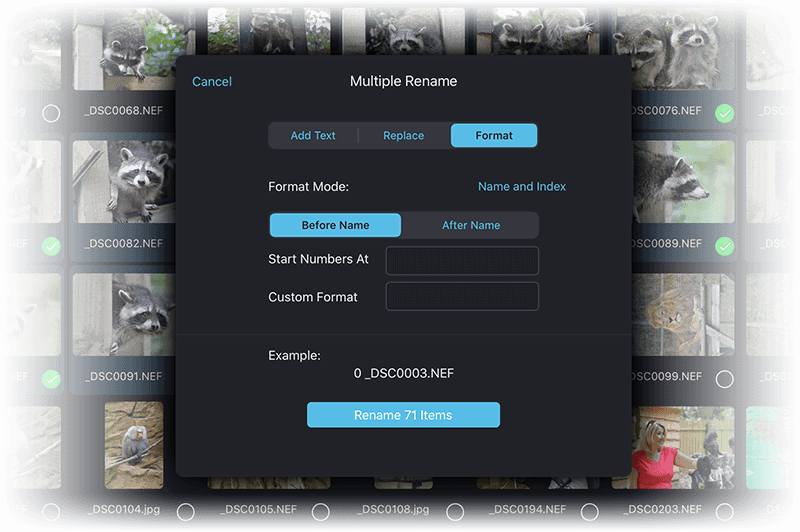
Task: Tick the selection circle next to _DSC0108.jpg
Action: 455,512
